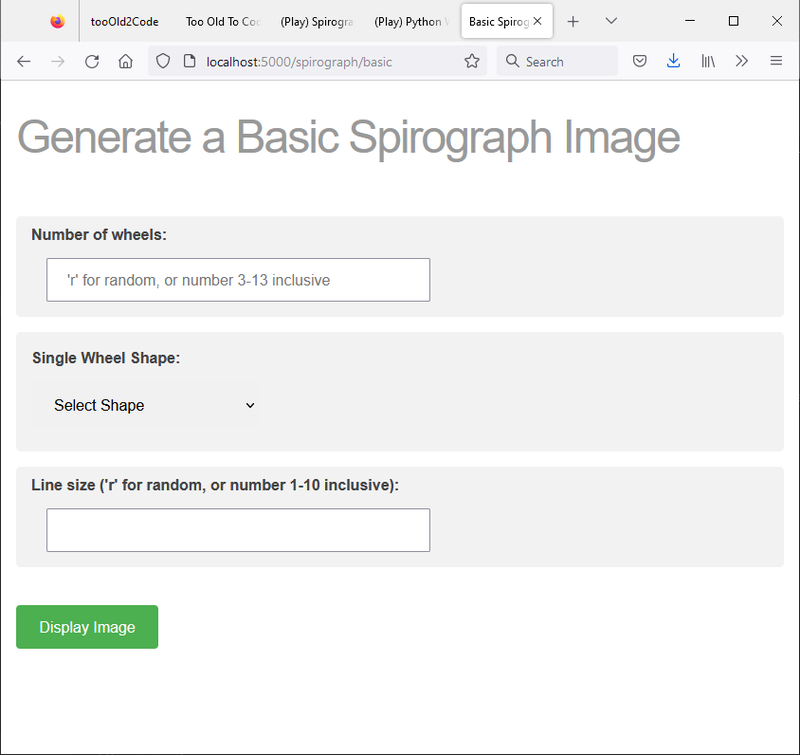Viewport: 800px width, 755px height.
Task: Open the downloads panel
Action: click(673, 61)
